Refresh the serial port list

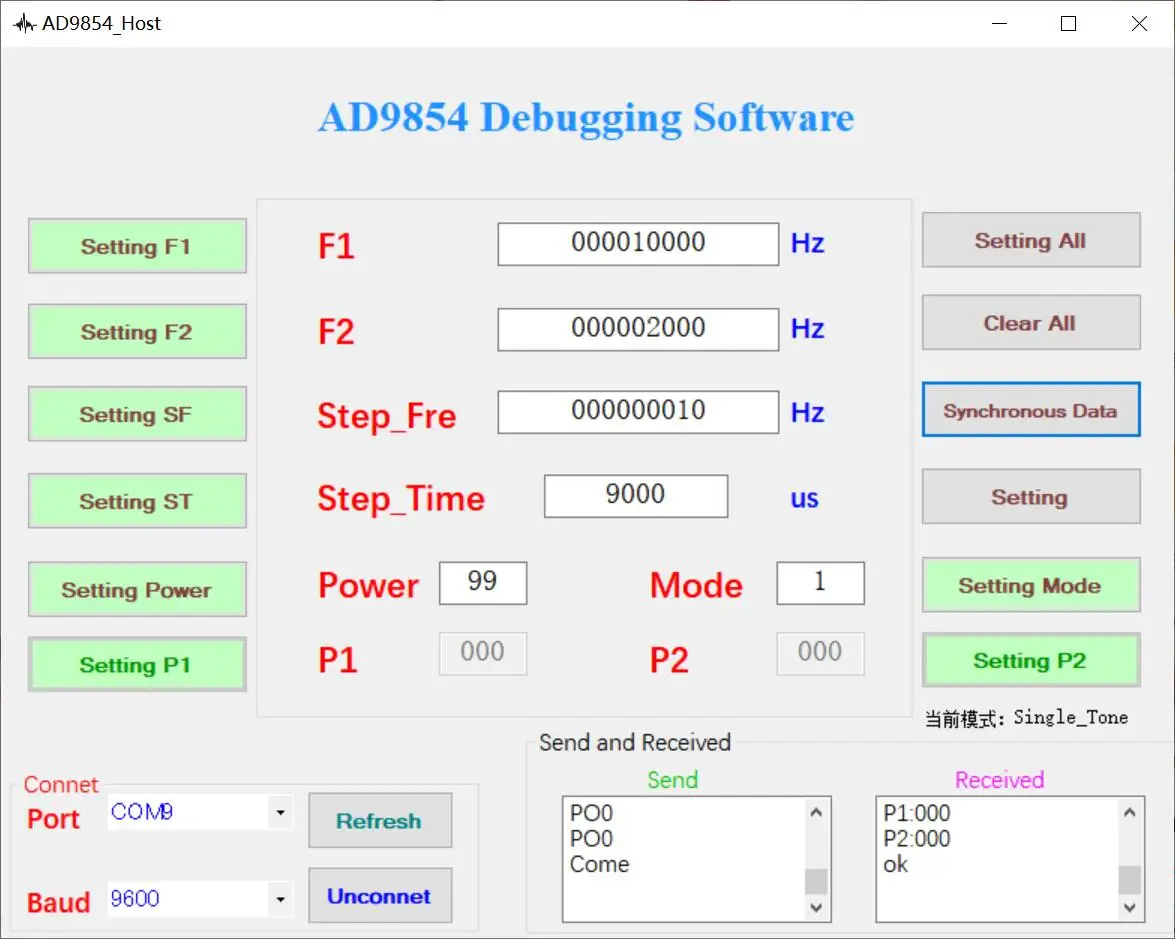pyautogui.click(x=380, y=821)
